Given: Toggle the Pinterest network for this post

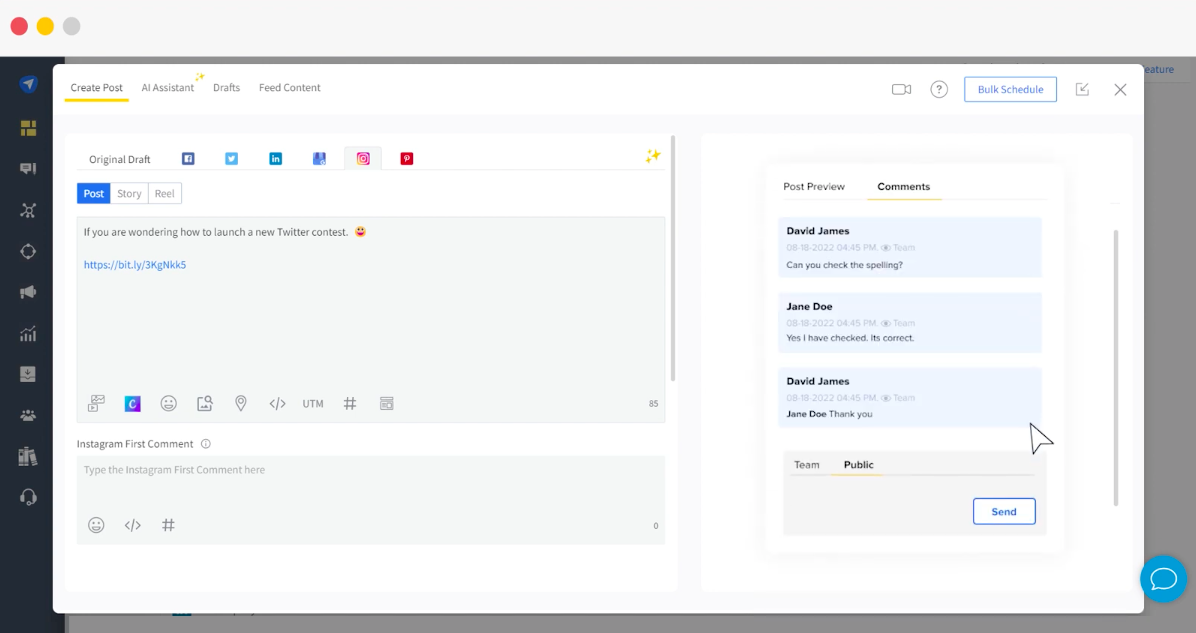Looking at the screenshot, I should tap(407, 158).
